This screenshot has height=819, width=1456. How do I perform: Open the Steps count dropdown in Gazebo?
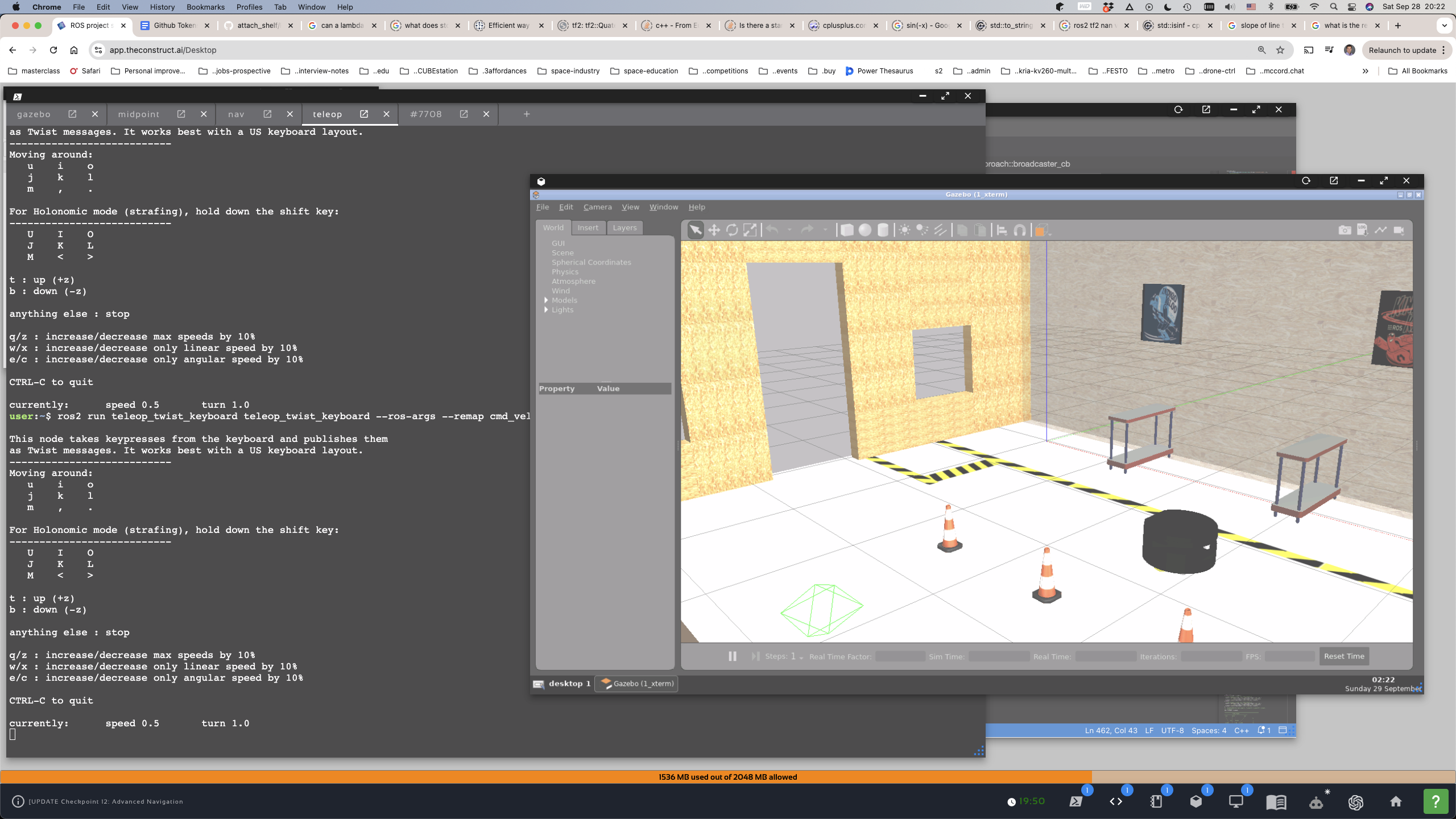[x=801, y=657]
